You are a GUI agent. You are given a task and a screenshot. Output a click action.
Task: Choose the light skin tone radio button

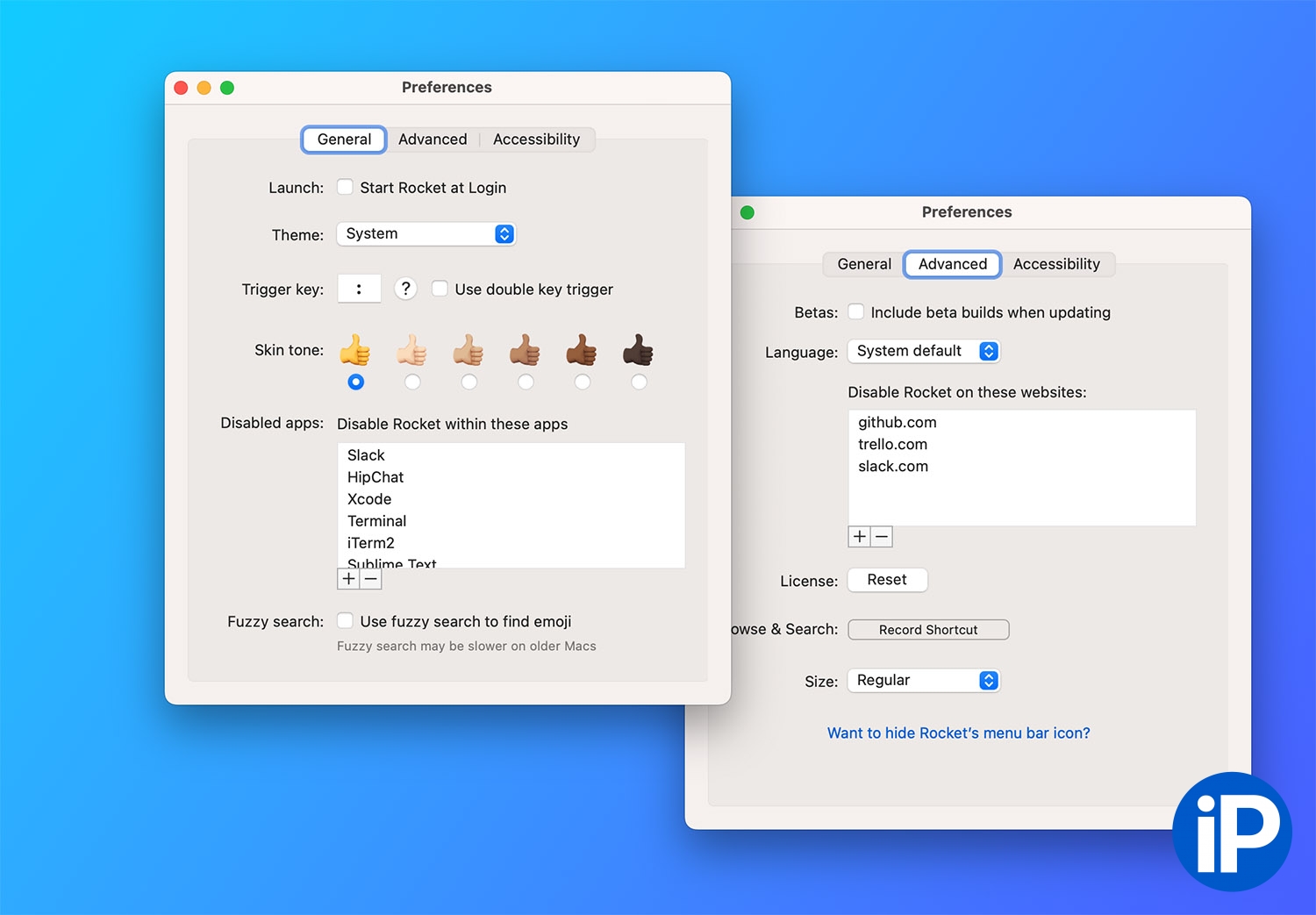pyautogui.click(x=412, y=382)
